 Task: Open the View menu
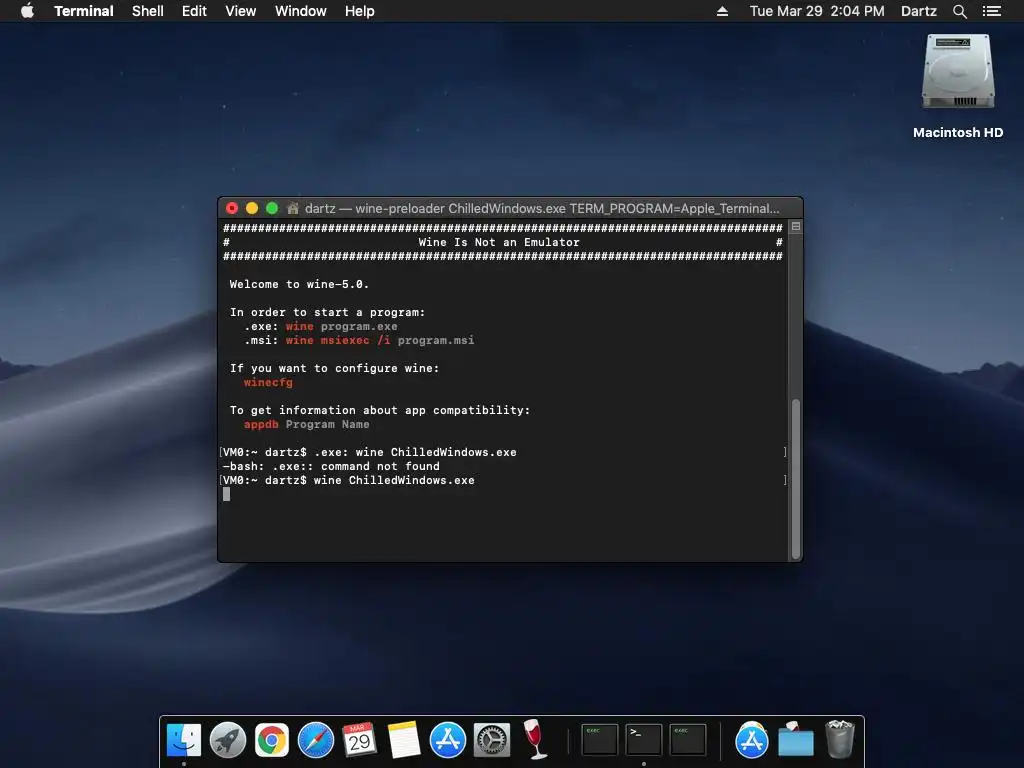240,11
